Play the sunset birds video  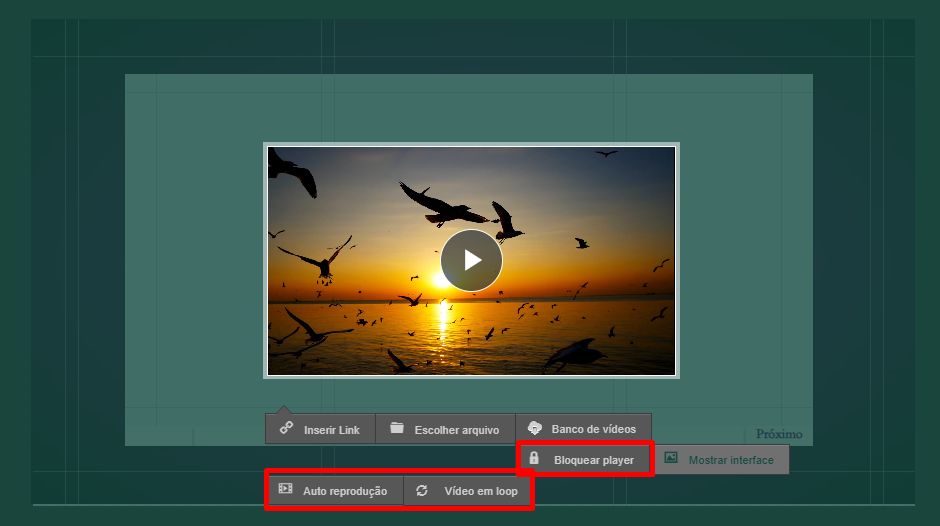pyautogui.click(x=471, y=260)
